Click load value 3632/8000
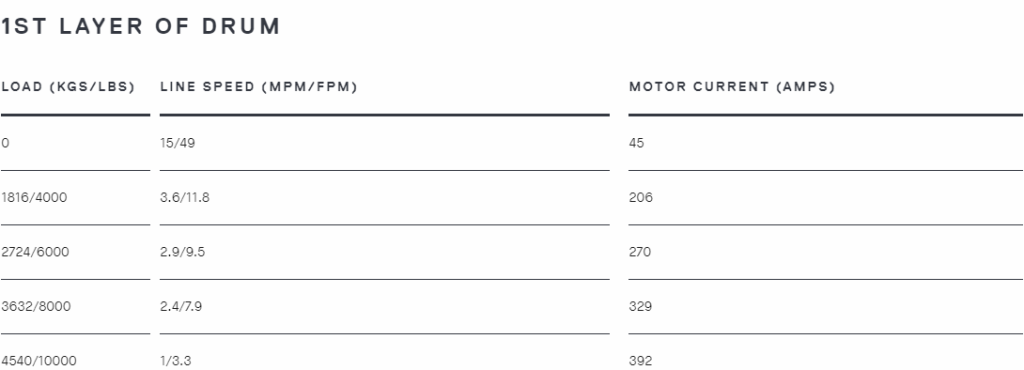This screenshot has width=1024, height=370. (36, 307)
